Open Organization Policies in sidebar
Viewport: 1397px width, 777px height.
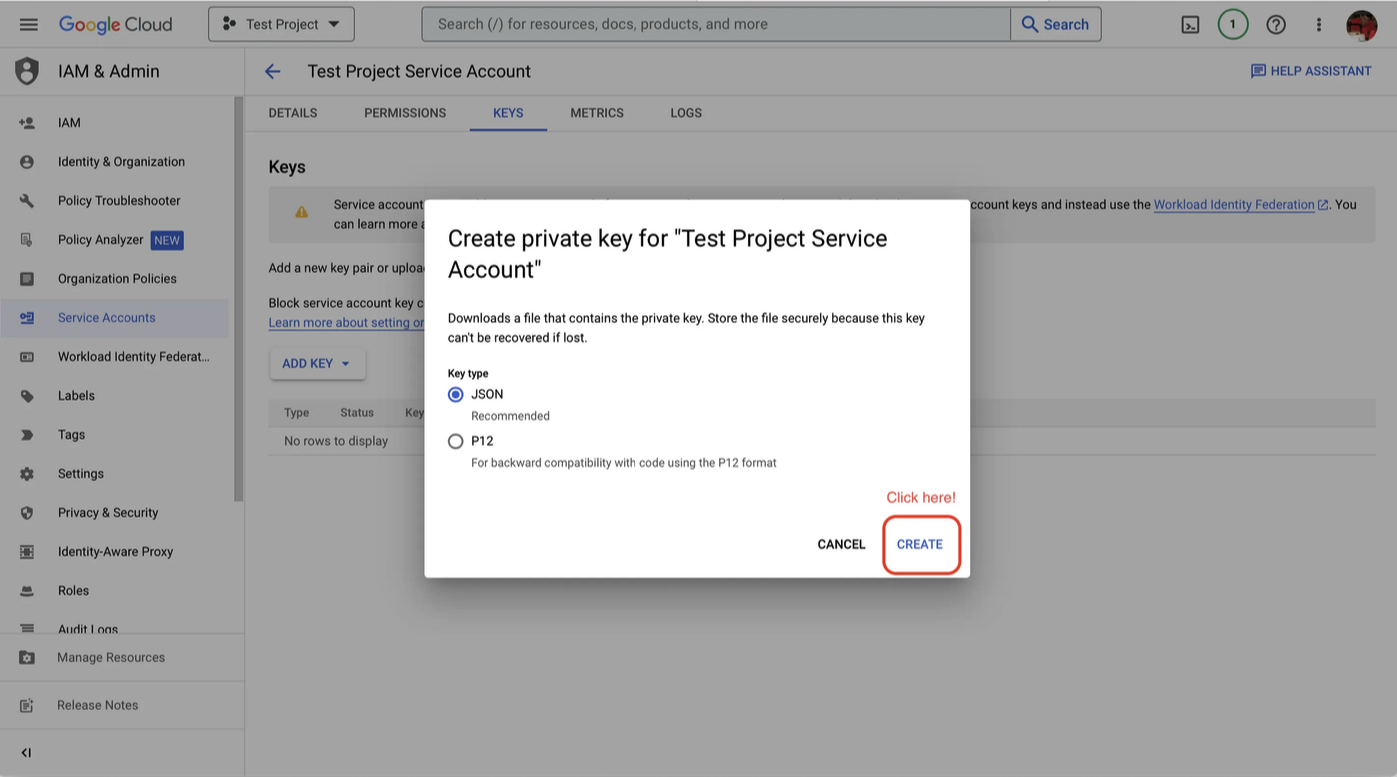click(x=117, y=279)
